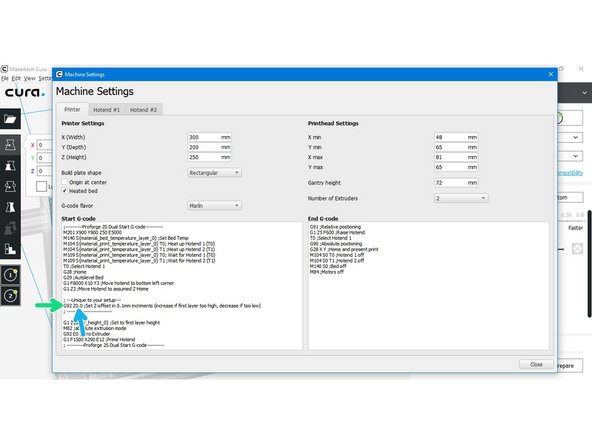
Task: Click the Y position field in move panel
Action: 45,158
